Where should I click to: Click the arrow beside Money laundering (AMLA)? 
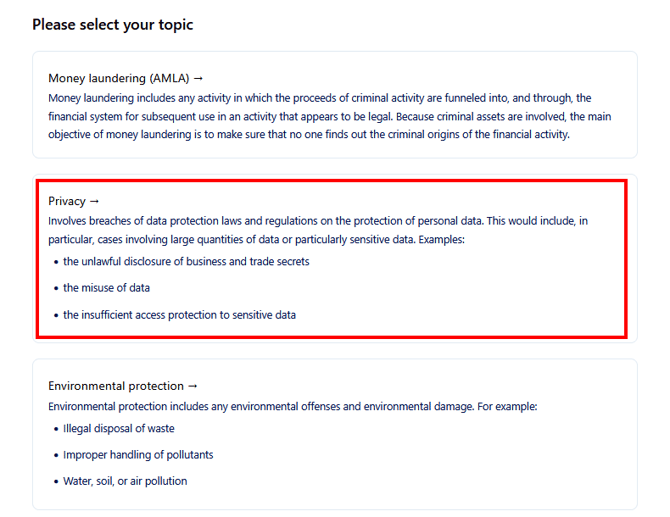click(x=198, y=78)
